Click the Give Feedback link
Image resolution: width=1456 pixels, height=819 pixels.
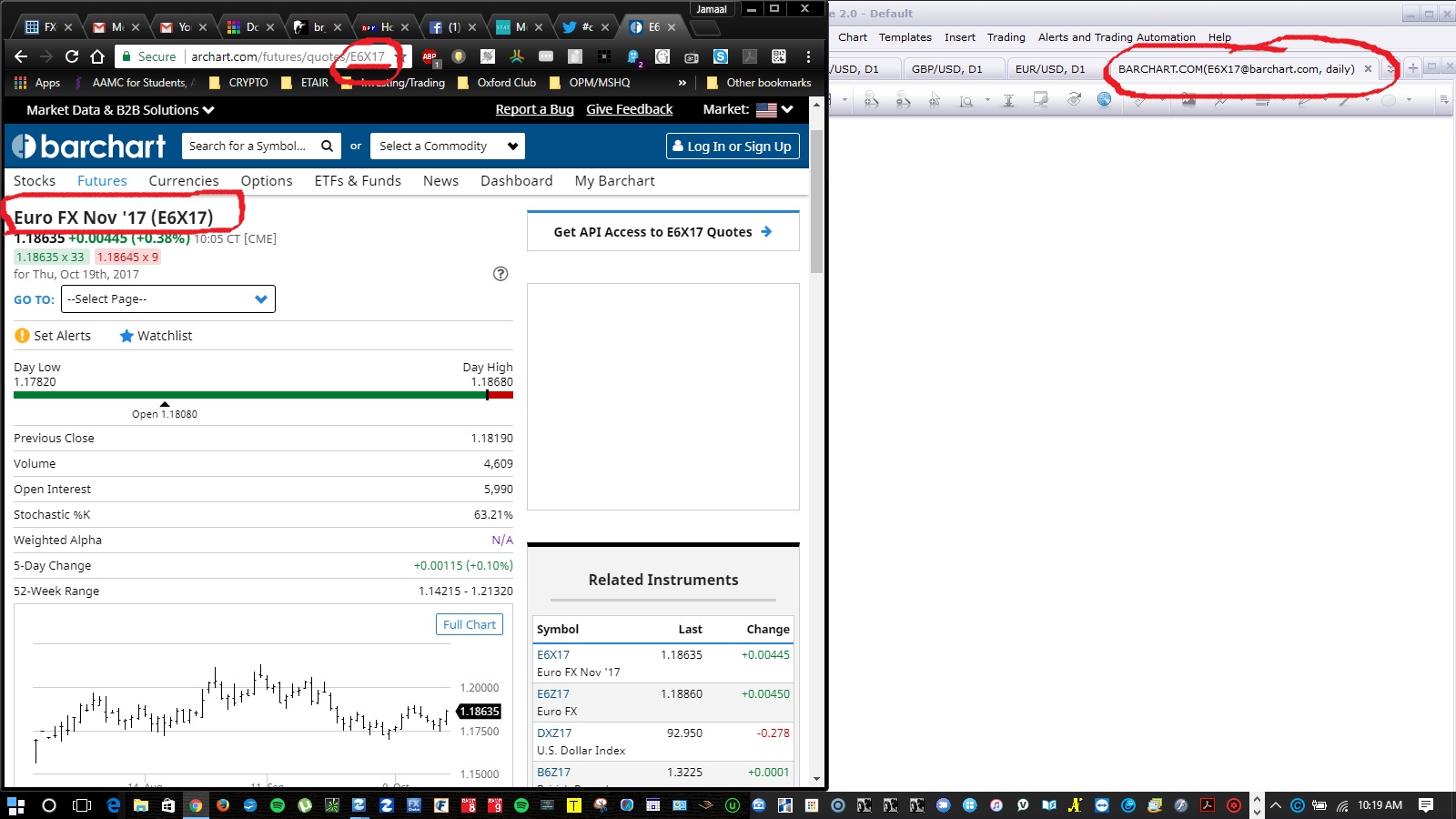pyautogui.click(x=629, y=109)
